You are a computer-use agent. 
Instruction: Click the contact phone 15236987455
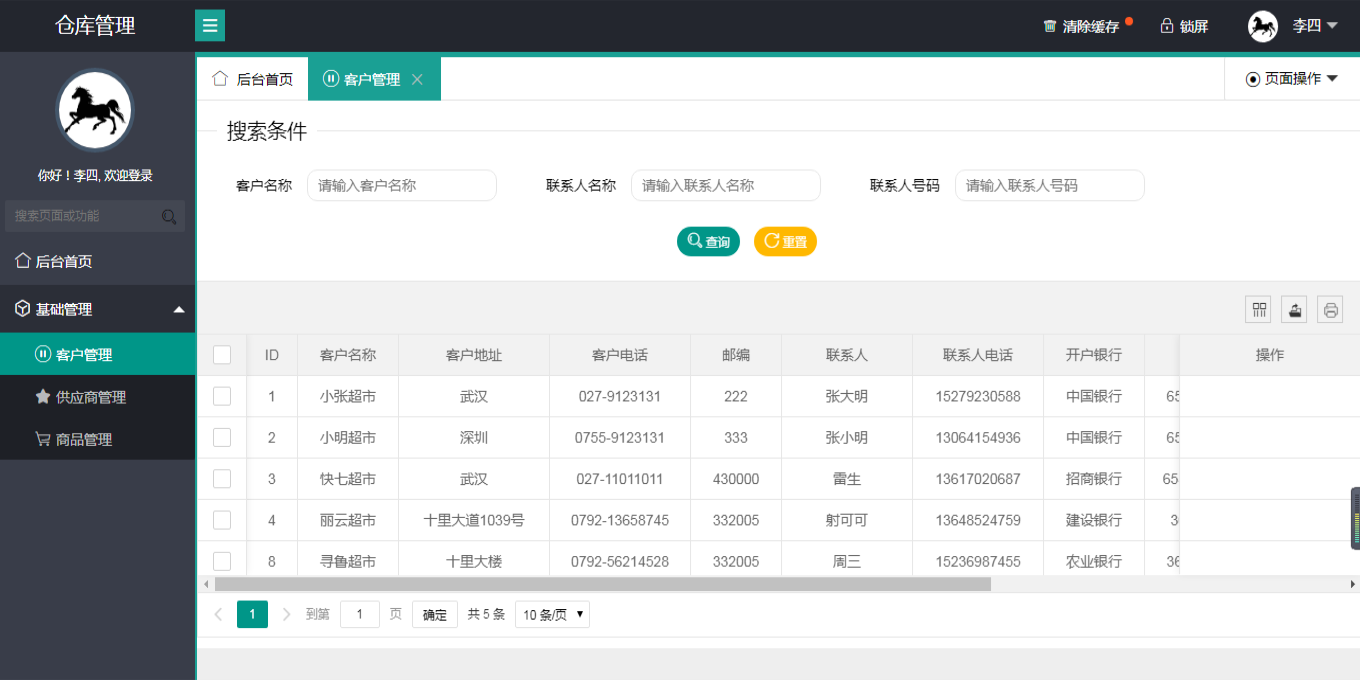(x=978, y=561)
